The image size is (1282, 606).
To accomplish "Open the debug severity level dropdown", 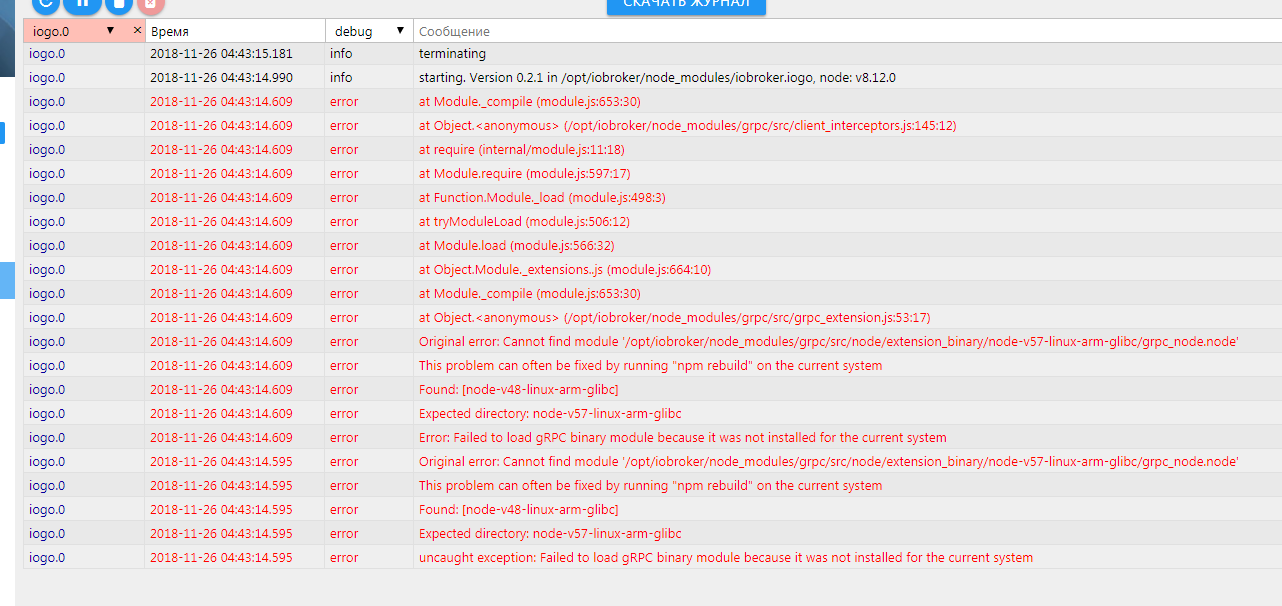I will coord(399,31).
